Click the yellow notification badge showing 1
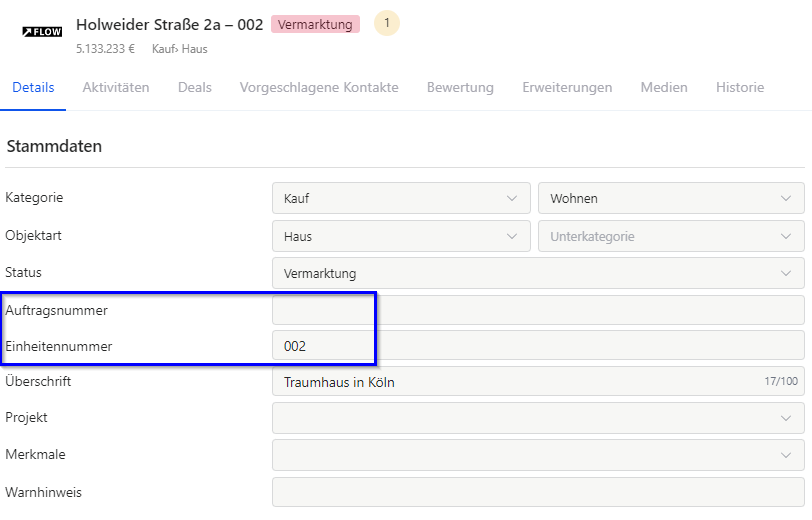Image resolution: width=812 pixels, height=520 pixels. pos(387,23)
